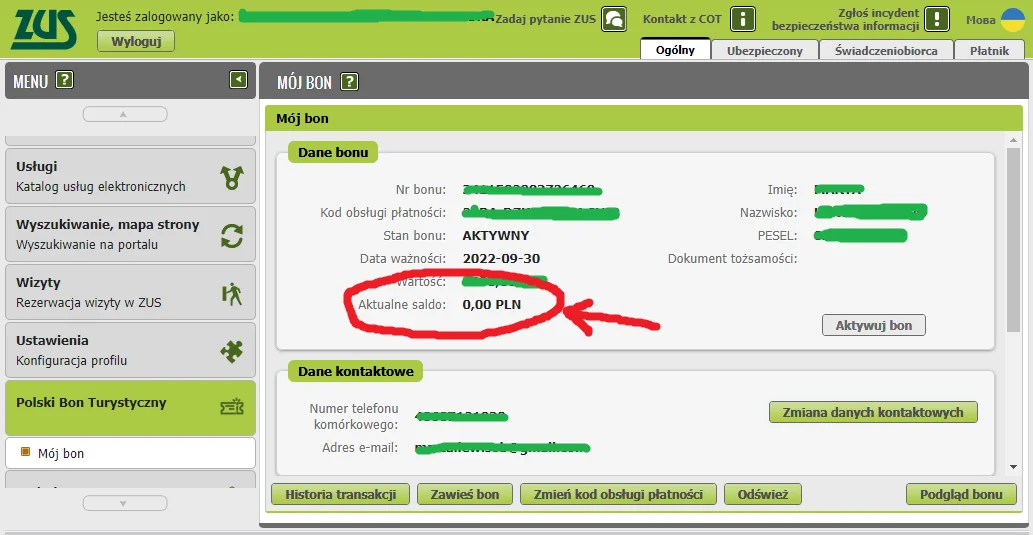Open the MENU help question-mark icon
Screen dimensions: 1033x535
64,80
